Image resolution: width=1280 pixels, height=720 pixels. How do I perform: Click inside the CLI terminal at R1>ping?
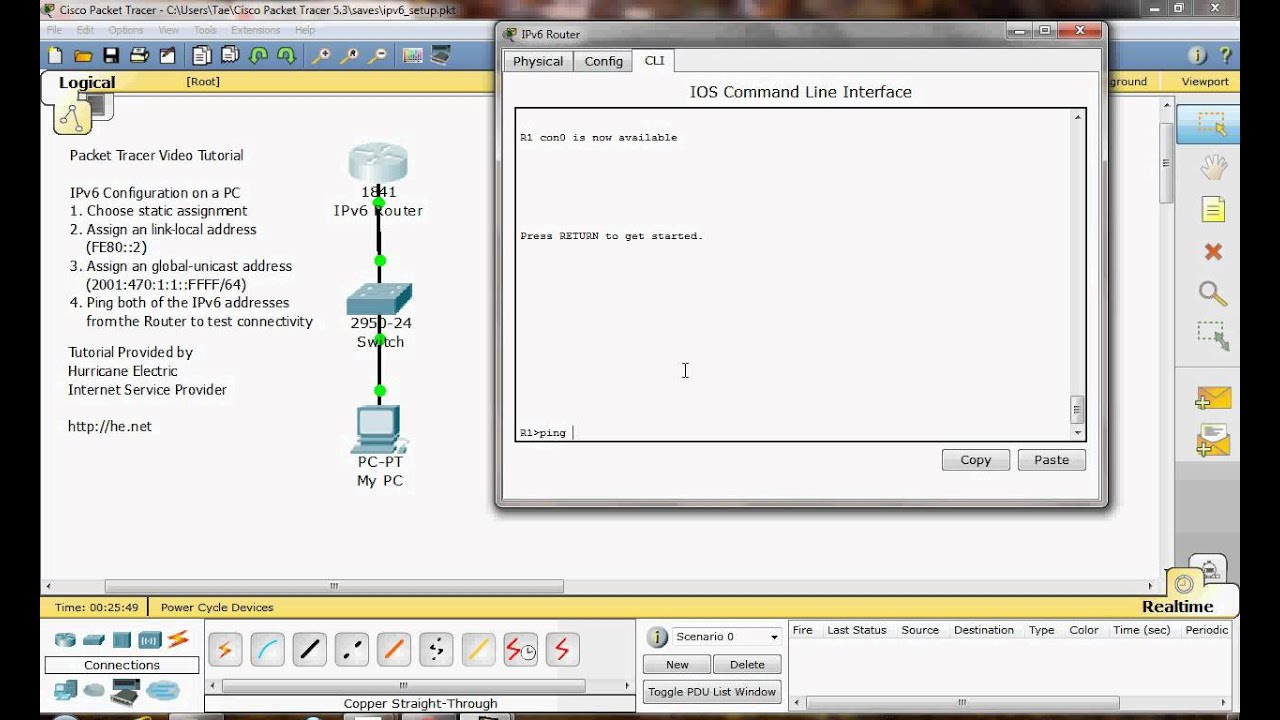coord(545,433)
